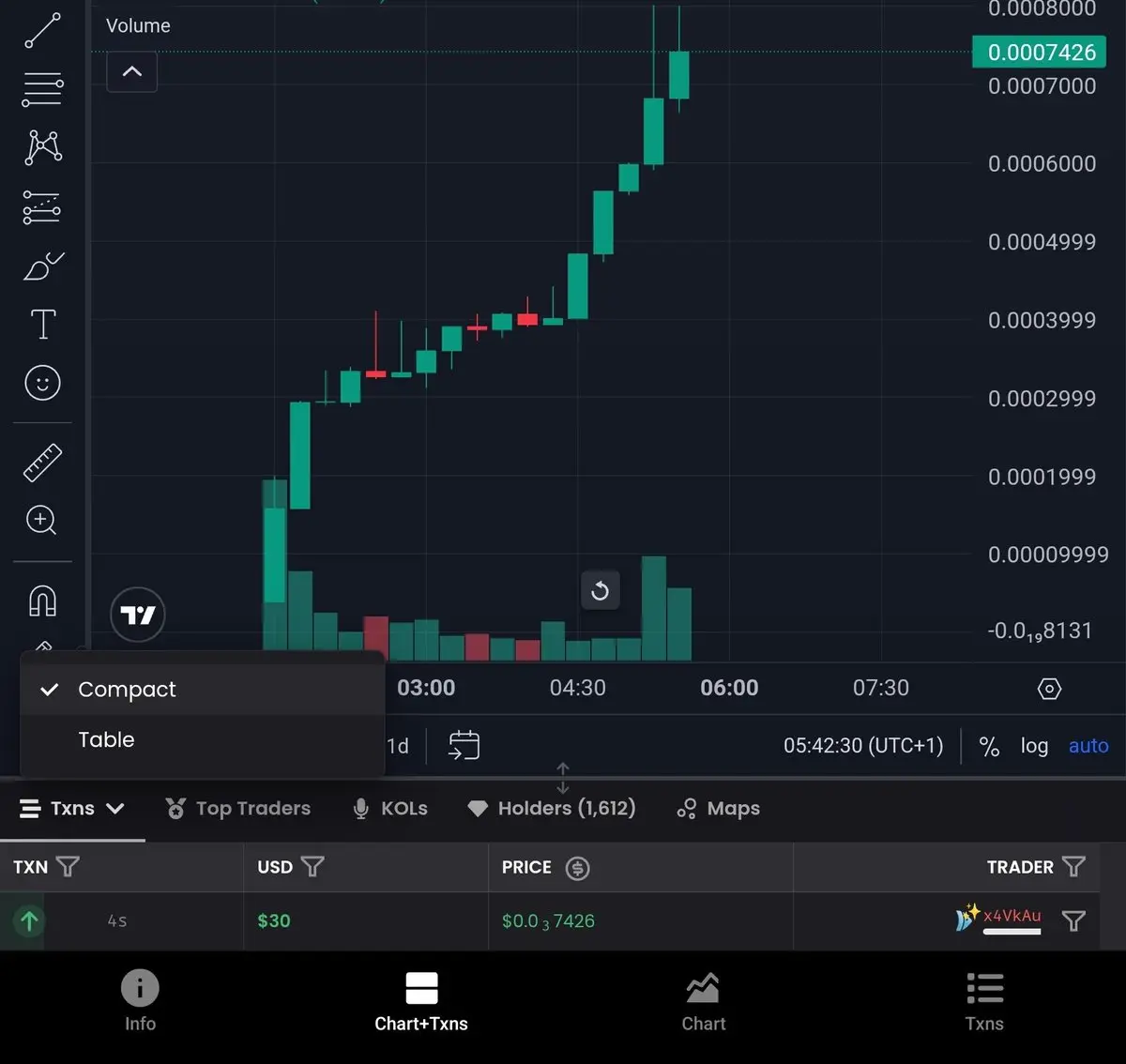Select the trend line drawing tool
This screenshot has width=1126, height=1064.
pos(42,30)
